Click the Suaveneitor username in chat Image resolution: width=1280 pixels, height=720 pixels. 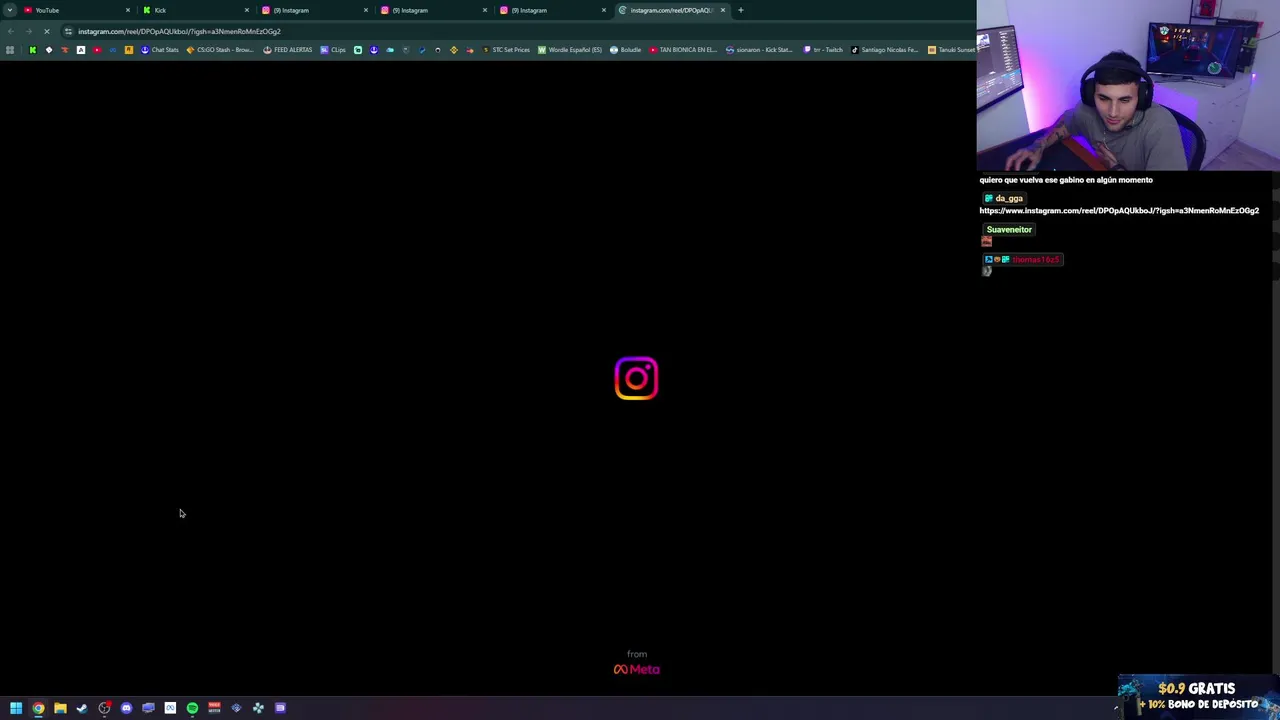(1009, 229)
